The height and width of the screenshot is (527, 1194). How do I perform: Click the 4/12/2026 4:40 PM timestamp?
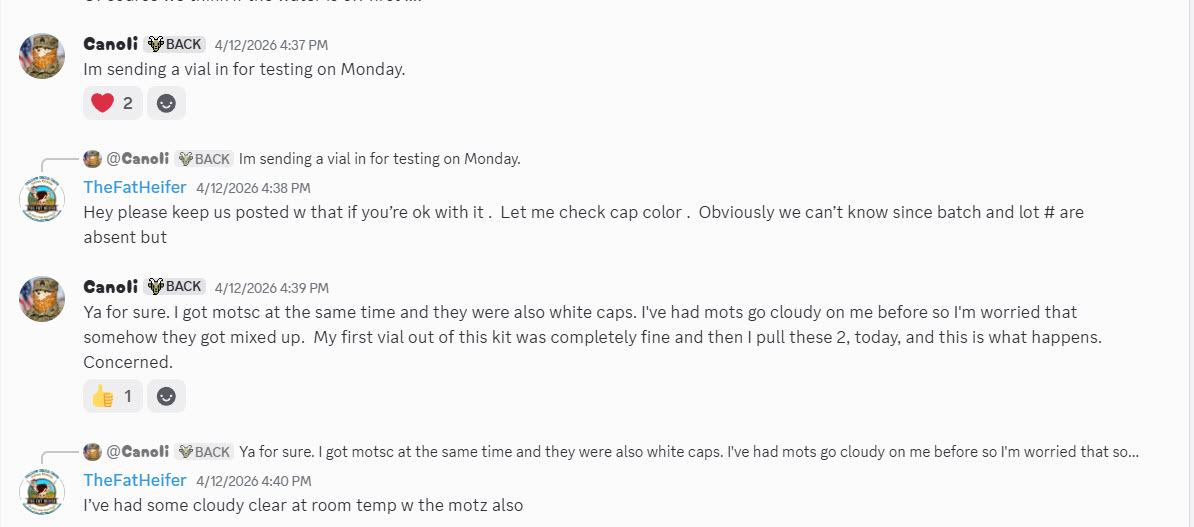click(x=253, y=481)
